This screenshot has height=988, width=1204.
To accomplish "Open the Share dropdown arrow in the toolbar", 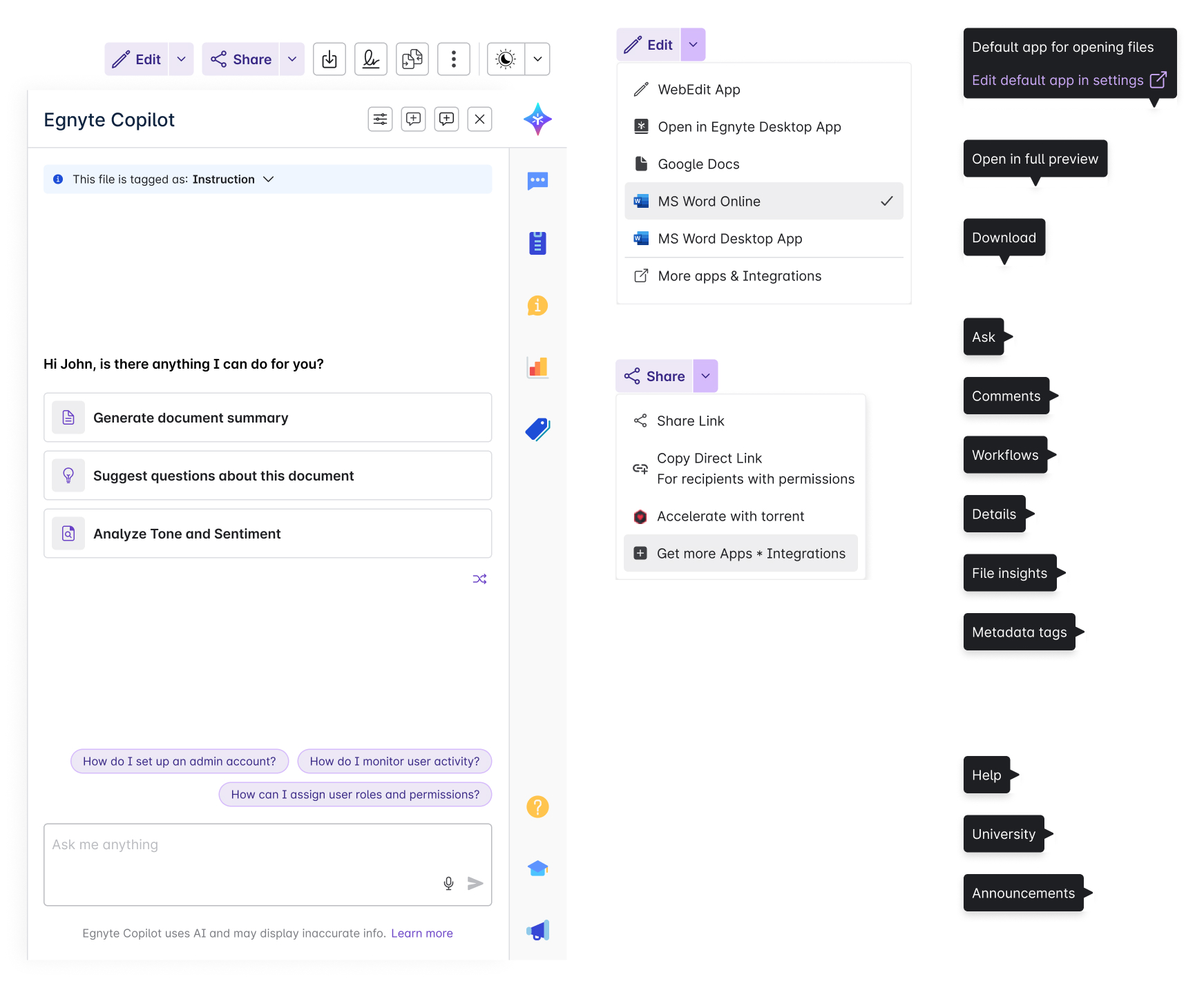I will (292, 59).
